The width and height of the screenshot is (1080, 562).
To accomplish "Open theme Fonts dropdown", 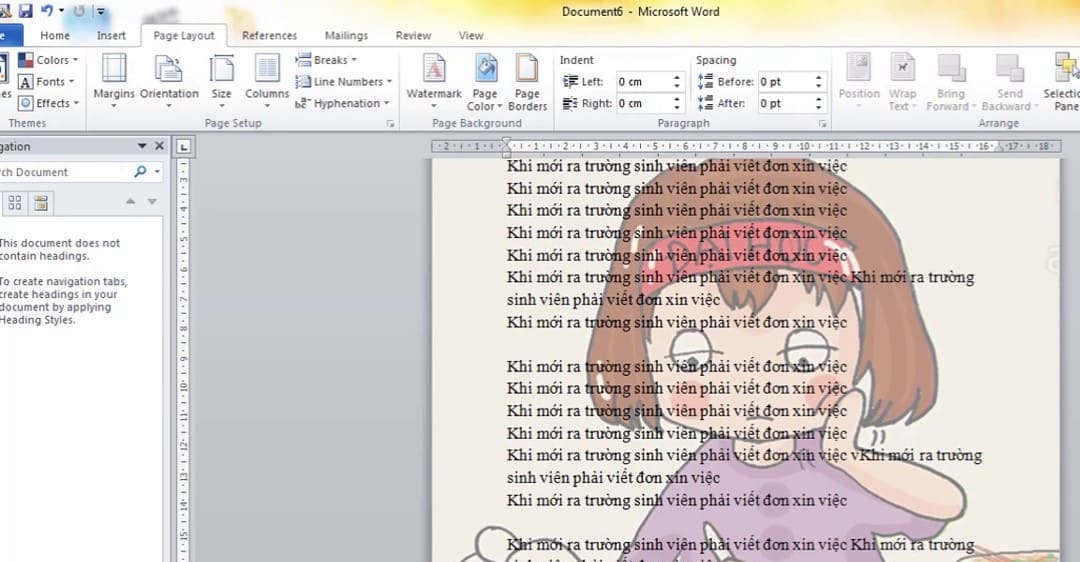I will pos(46,81).
